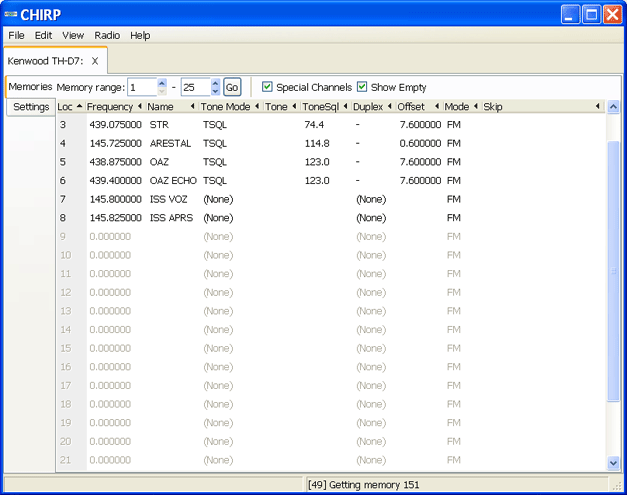Image resolution: width=627 pixels, height=495 pixels.
Task: Click FM mode cell in OAZ ECHO row
Action: click(454, 181)
